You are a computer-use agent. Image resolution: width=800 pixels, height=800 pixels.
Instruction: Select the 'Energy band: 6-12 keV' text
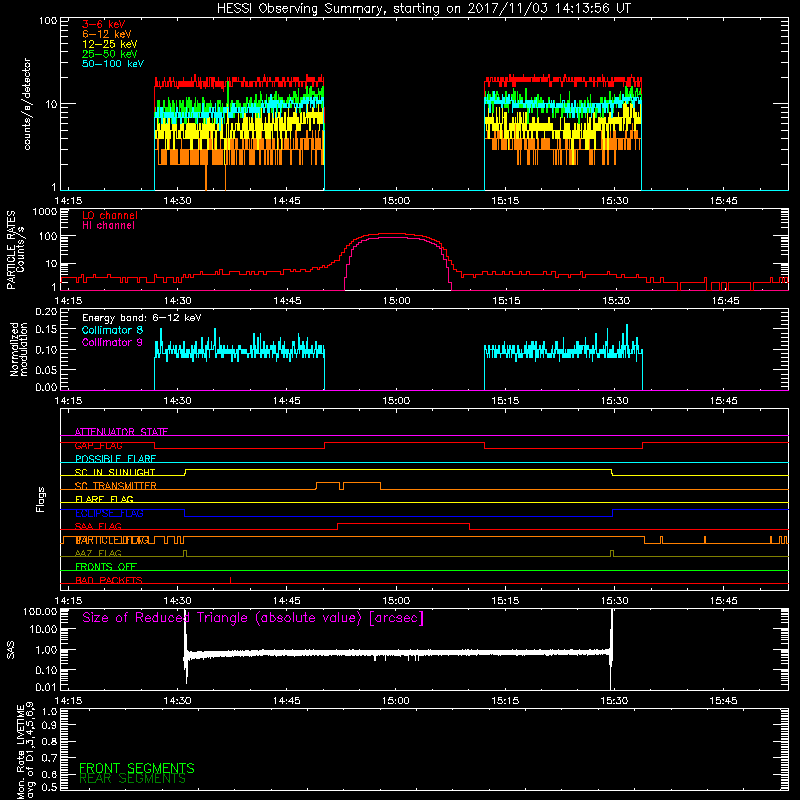tap(142, 318)
